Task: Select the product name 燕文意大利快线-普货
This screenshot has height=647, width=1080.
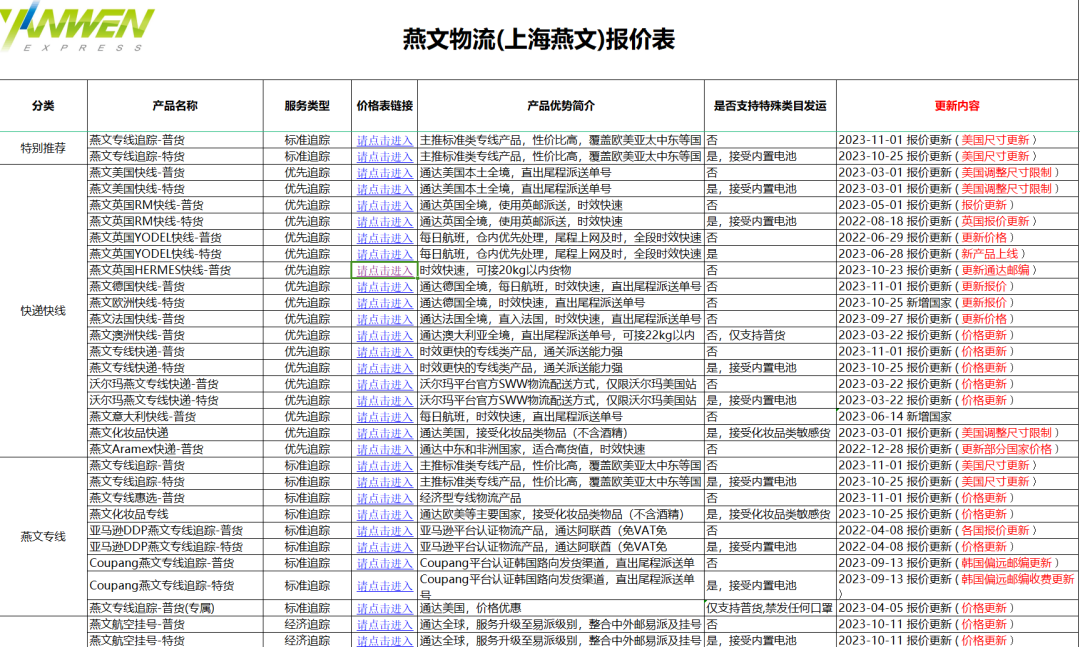Action: click(x=143, y=417)
